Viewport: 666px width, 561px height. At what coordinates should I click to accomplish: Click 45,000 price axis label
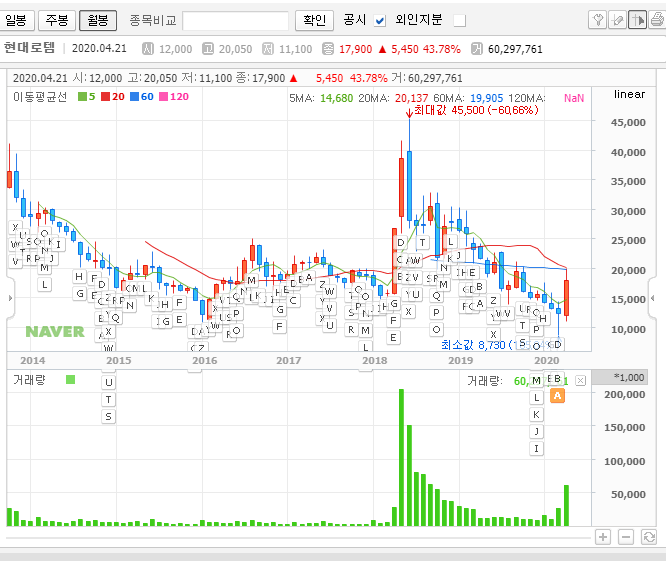[x=628, y=122]
